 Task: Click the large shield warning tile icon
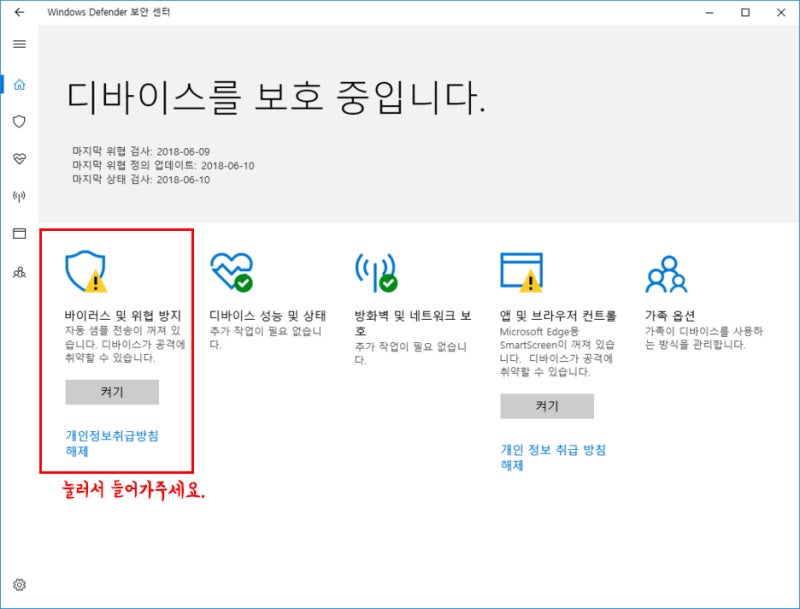point(86,271)
